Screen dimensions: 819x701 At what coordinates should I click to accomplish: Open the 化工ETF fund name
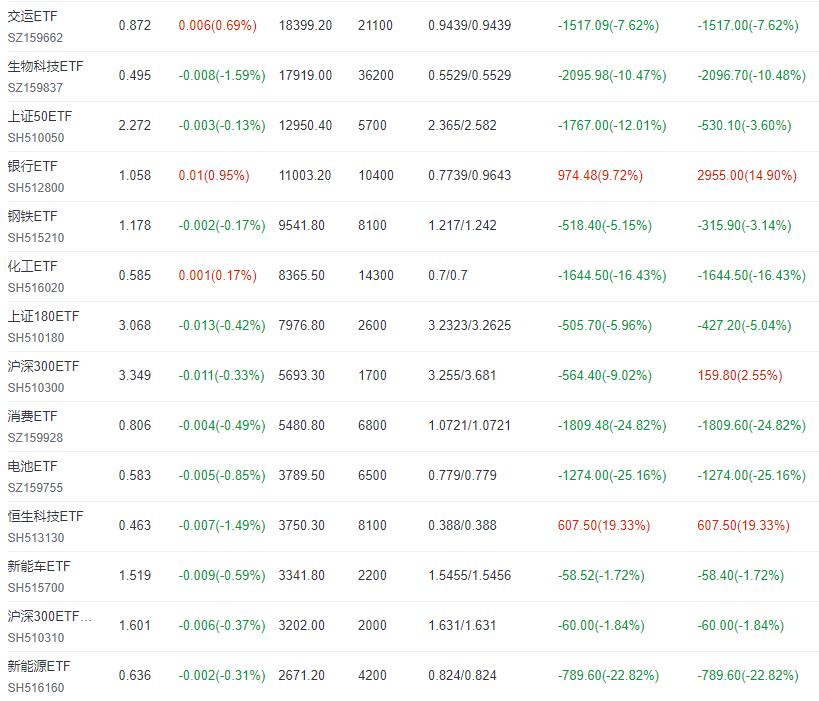pos(32,267)
